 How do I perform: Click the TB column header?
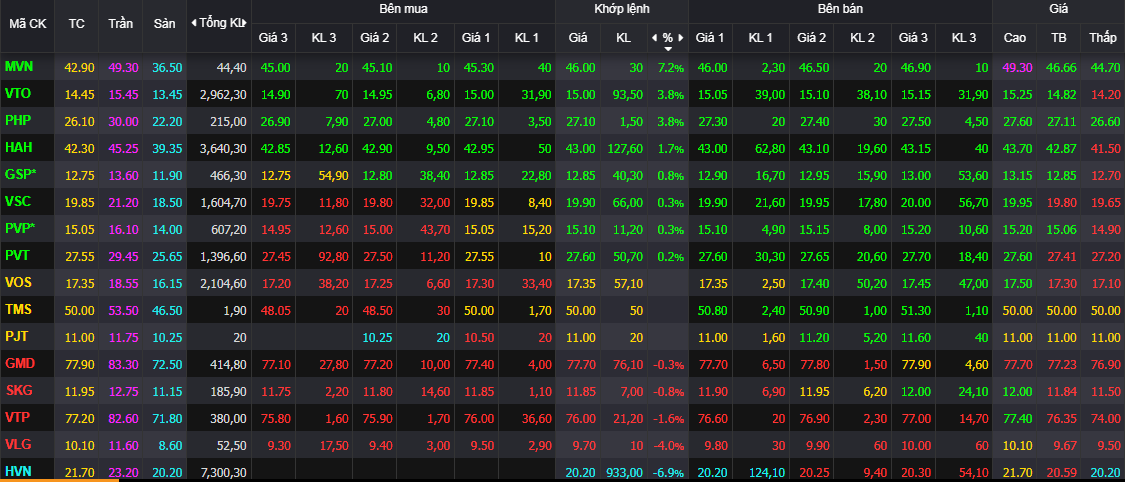1058,37
